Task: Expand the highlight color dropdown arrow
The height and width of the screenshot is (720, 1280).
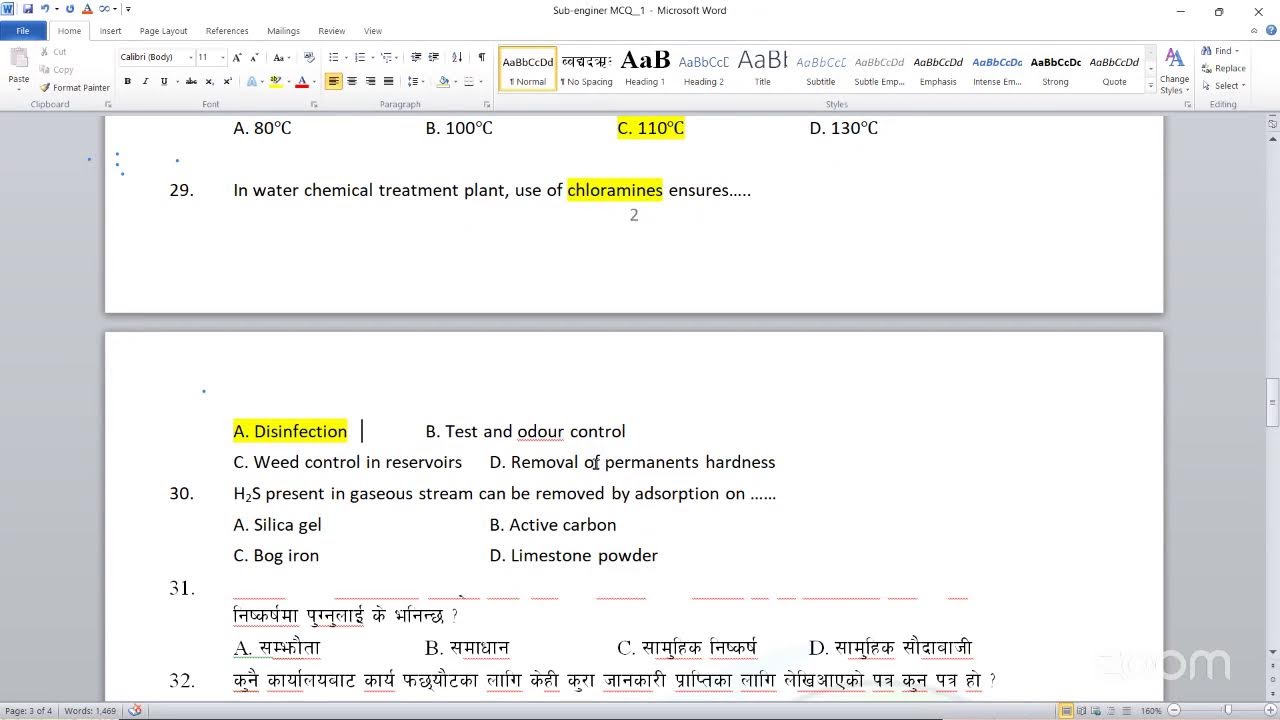Action: (287, 81)
